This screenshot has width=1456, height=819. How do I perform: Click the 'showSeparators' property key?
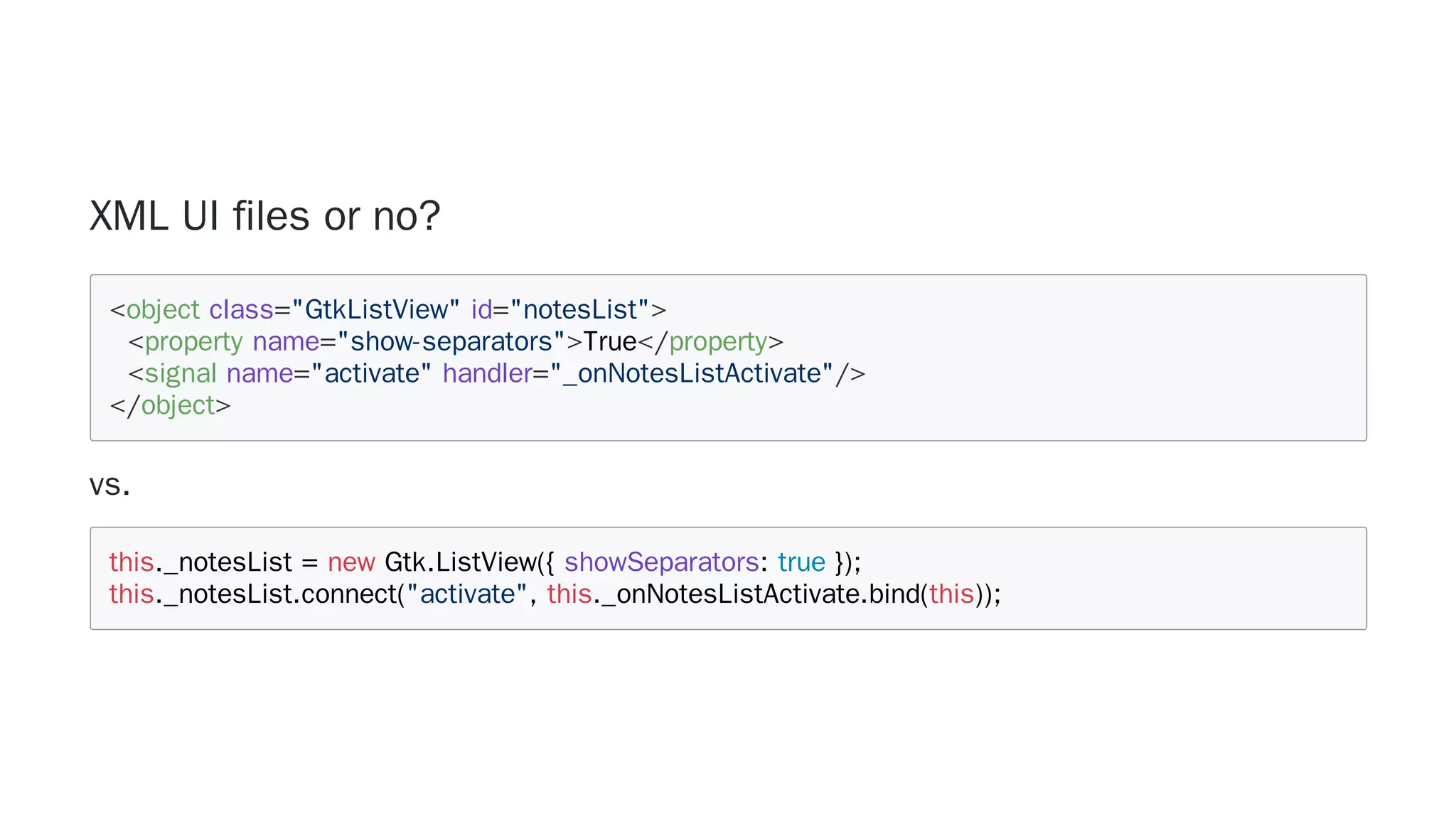[661, 562]
